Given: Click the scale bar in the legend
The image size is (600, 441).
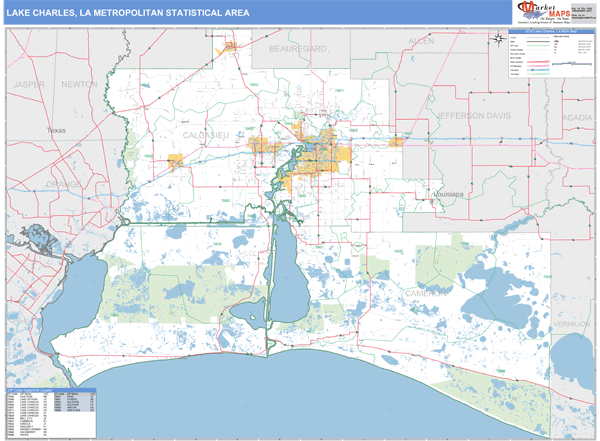Looking at the screenshot, I should tap(572, 64).
